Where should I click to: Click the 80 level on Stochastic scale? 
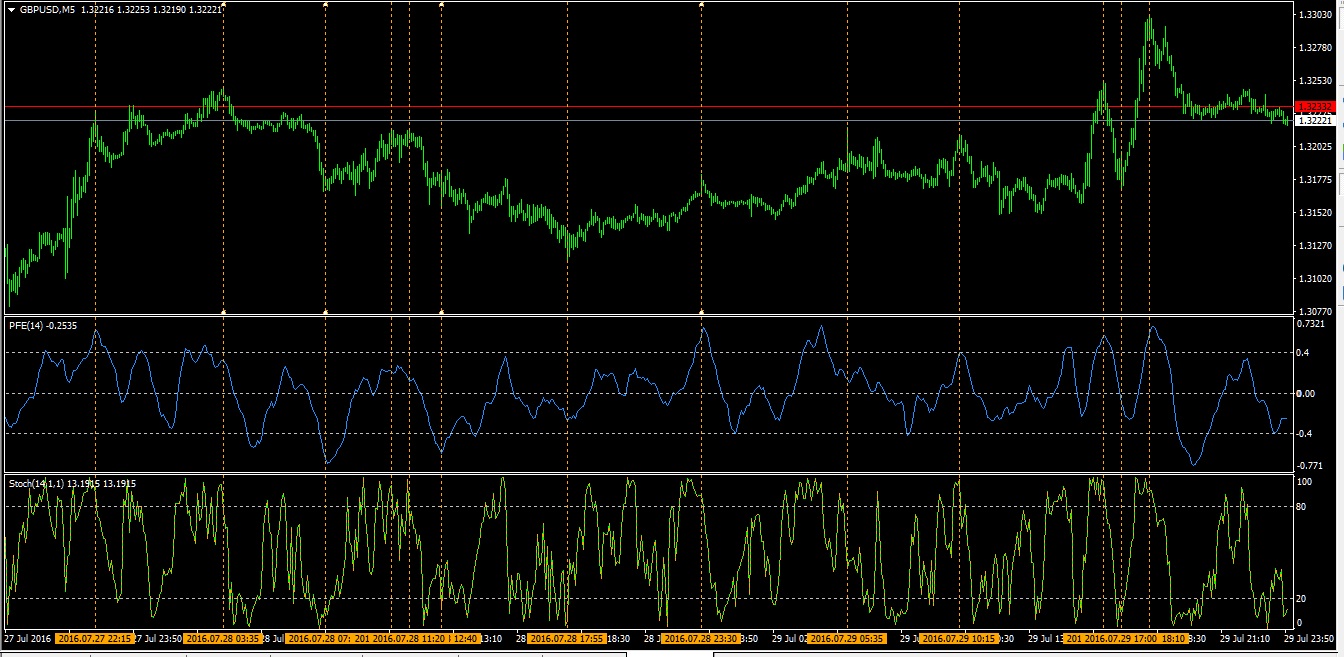pos(1302,506)
